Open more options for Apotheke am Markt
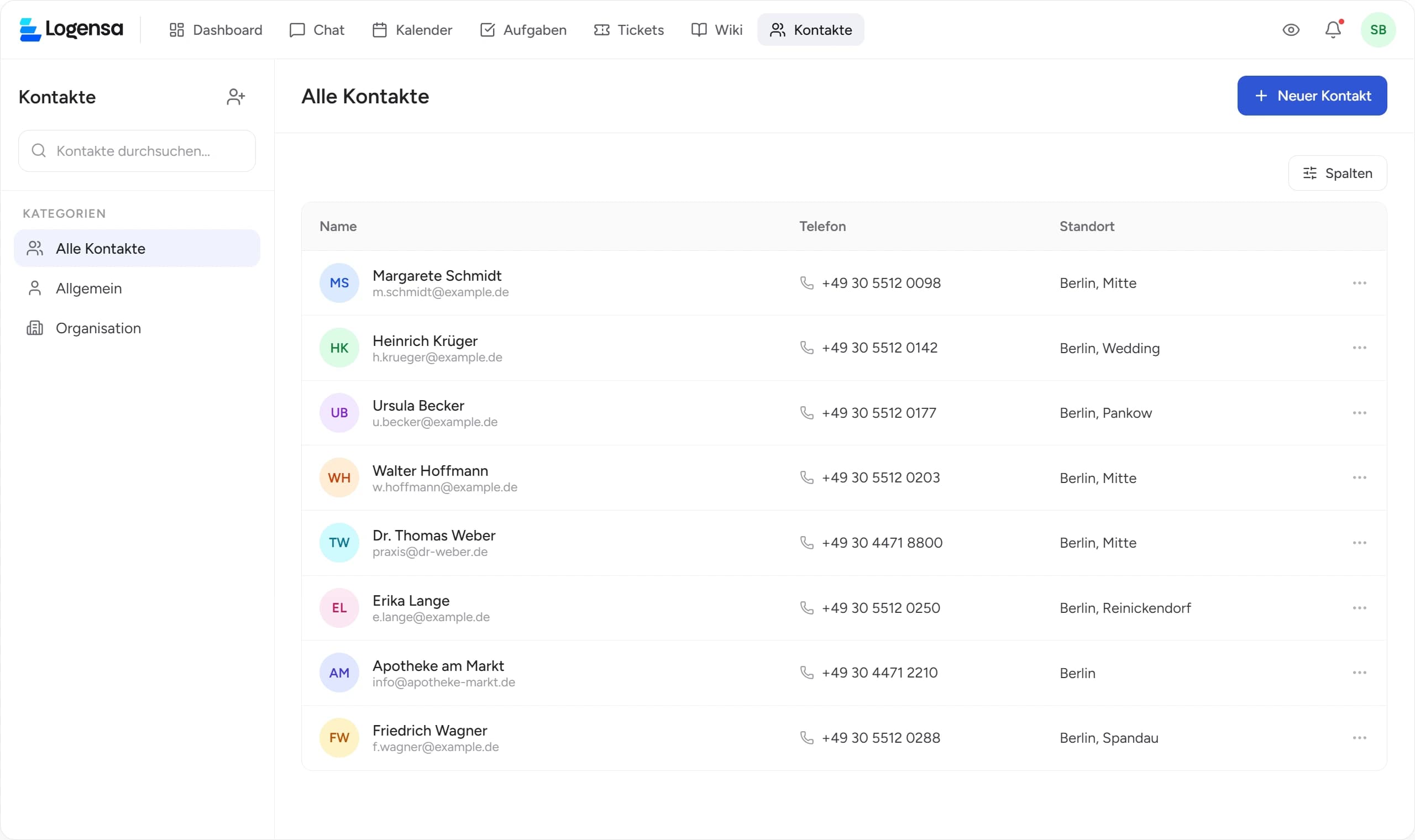1415x840 pixels. click(1359, 673)
